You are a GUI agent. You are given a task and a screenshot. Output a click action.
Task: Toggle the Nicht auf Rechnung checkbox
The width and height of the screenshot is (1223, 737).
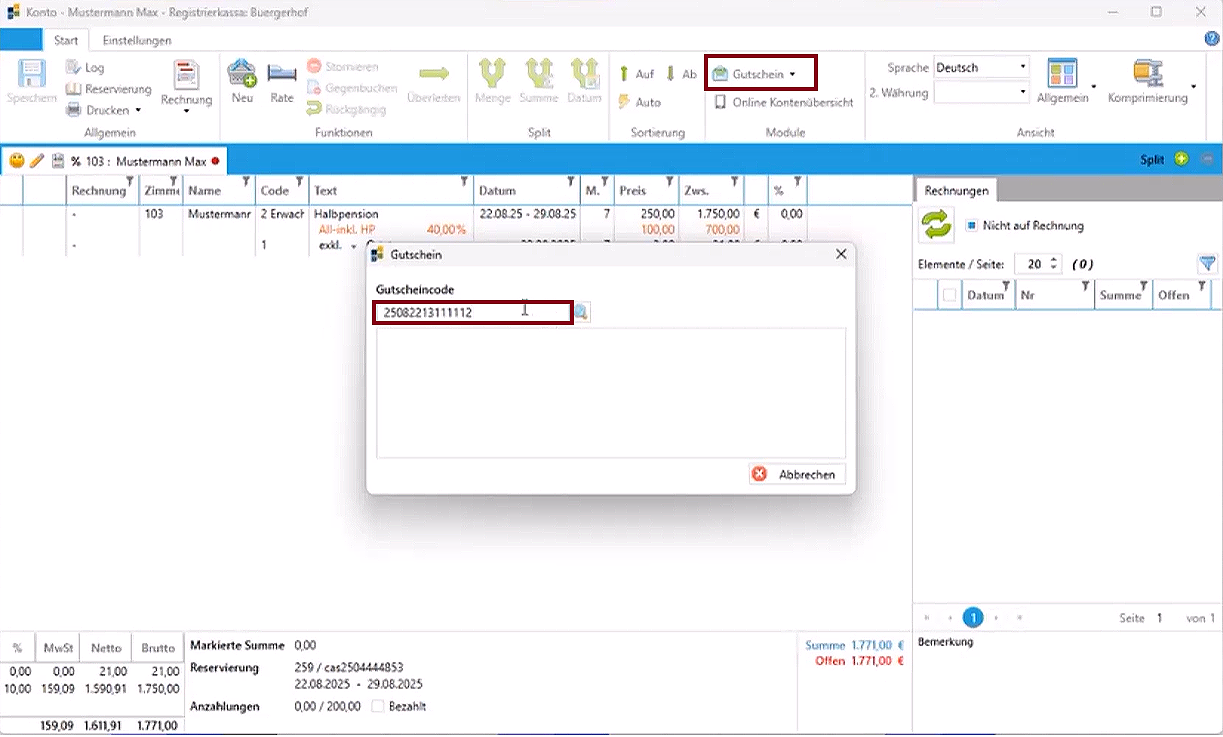(971, 226)
